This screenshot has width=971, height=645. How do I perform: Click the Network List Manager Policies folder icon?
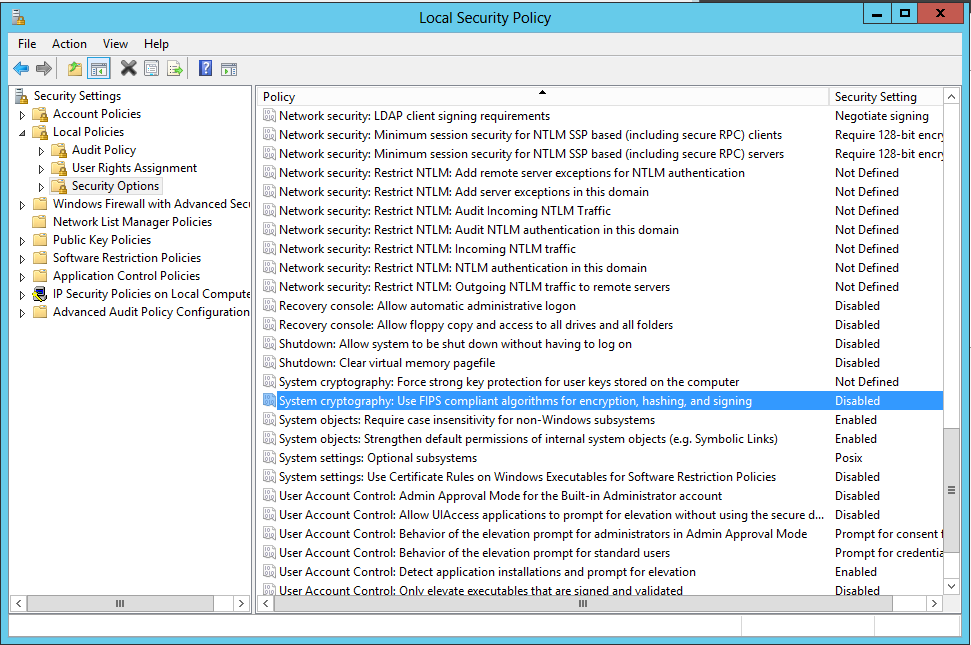click(40, 222)
